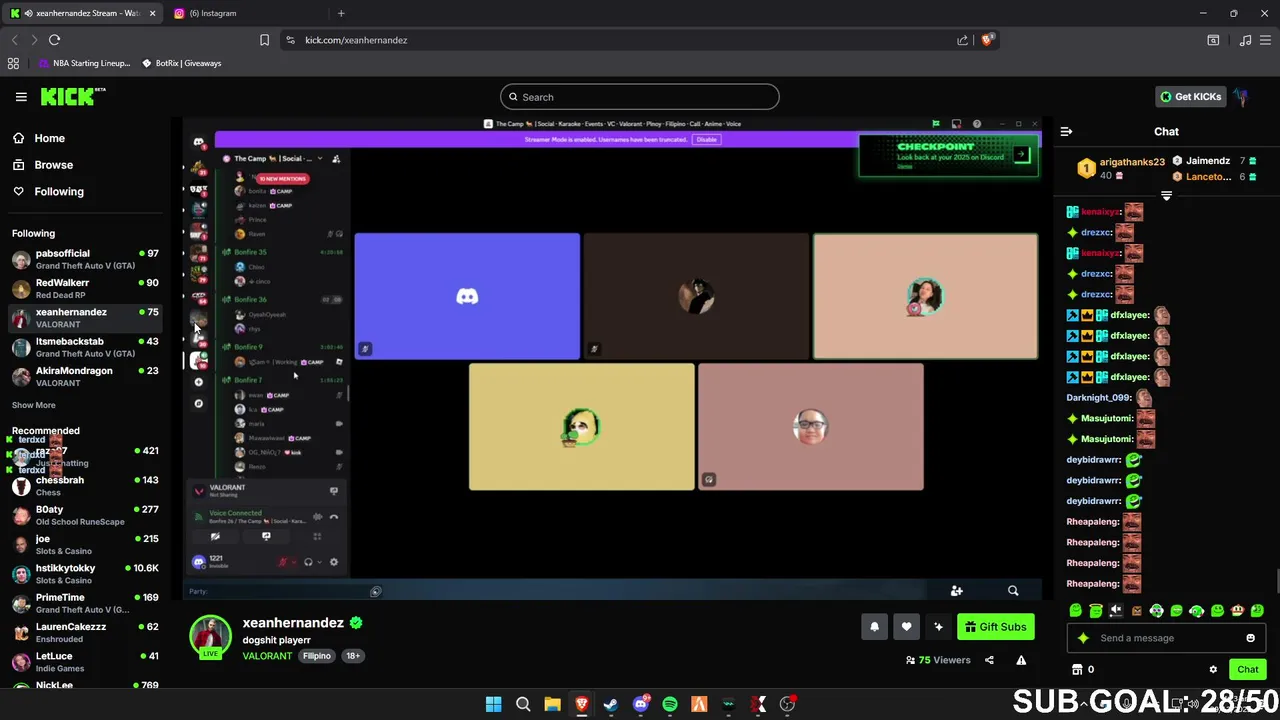Viewport: 1280px width, 720px height.
Task: Open File Explorer from the taskbar
Action: coord(552,704)
